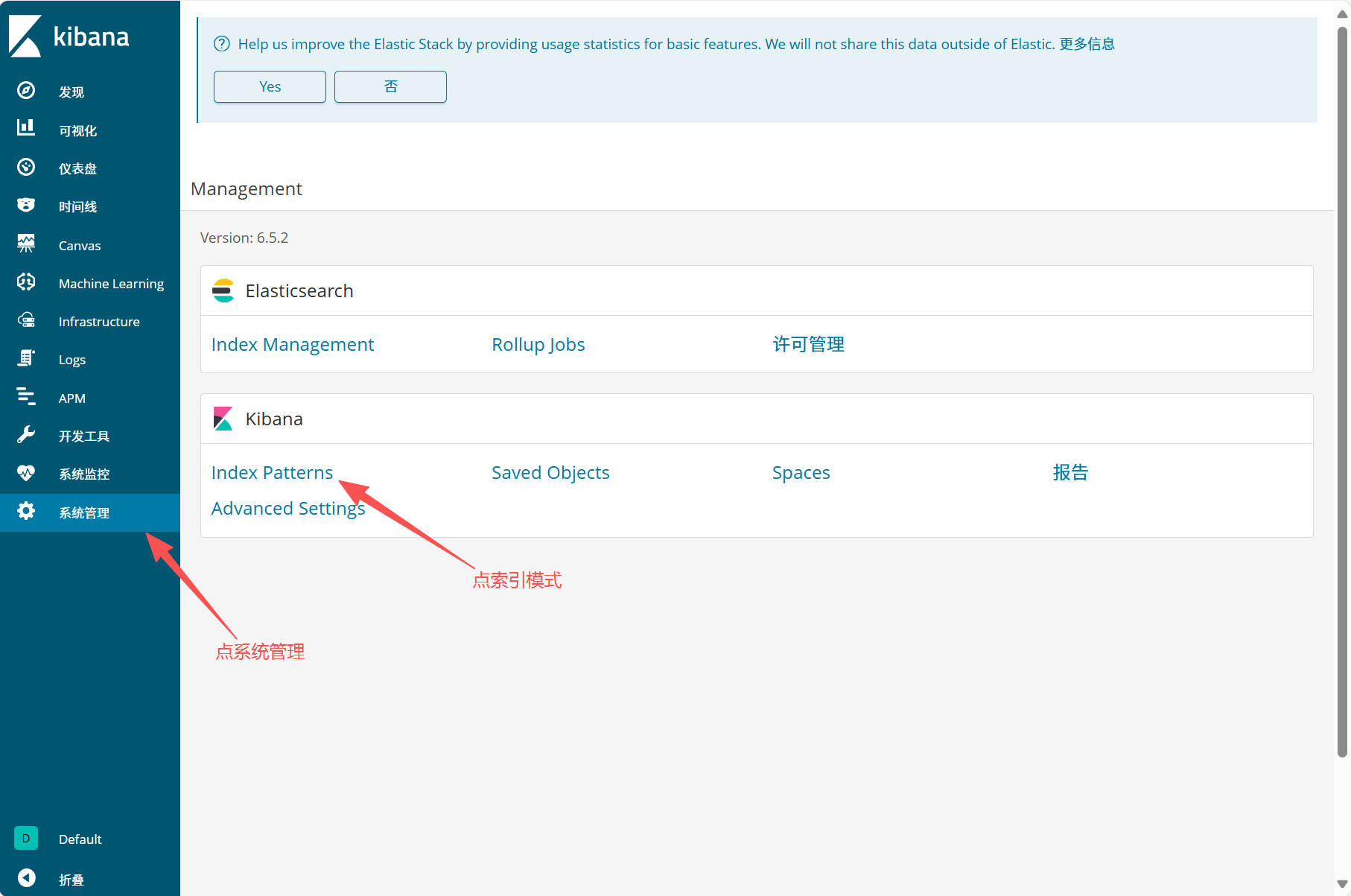The width and height of the screenshot is (1351, 896).
Task: Open the Canvas icon in sidebar
Action: [26, 243]
